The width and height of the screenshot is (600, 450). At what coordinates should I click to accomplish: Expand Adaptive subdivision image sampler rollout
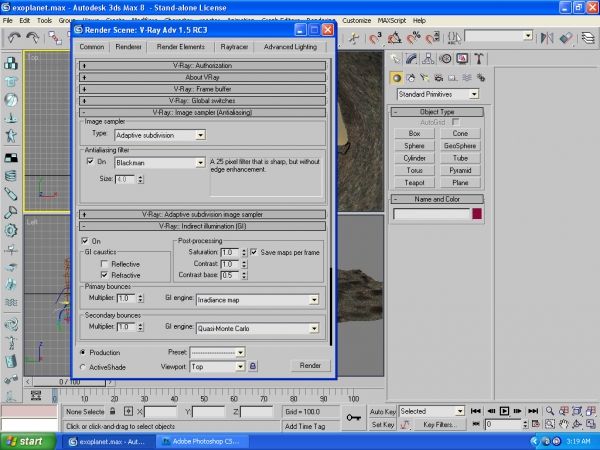tap(202, 214)
